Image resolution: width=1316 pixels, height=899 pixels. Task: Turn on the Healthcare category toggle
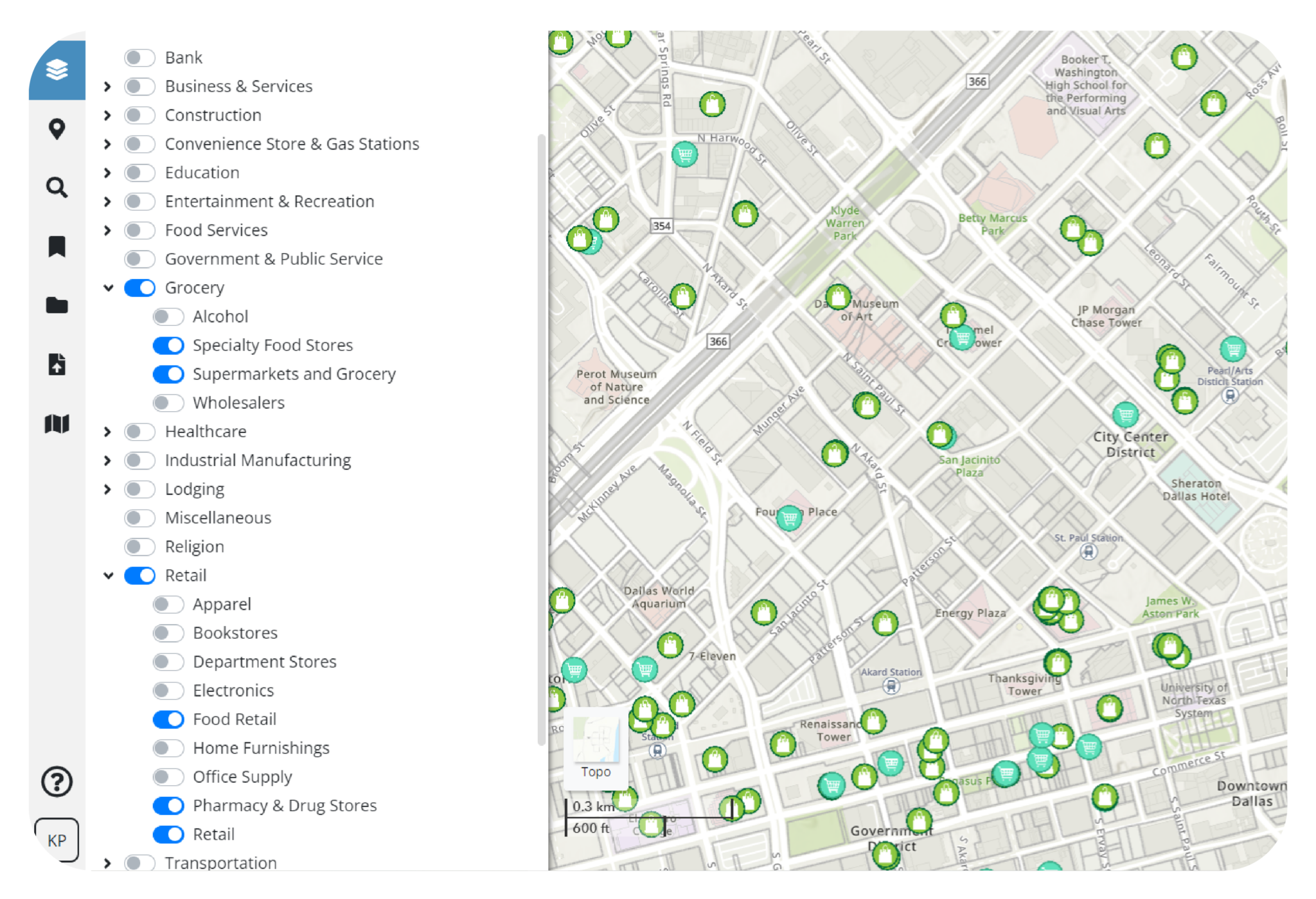139,431
